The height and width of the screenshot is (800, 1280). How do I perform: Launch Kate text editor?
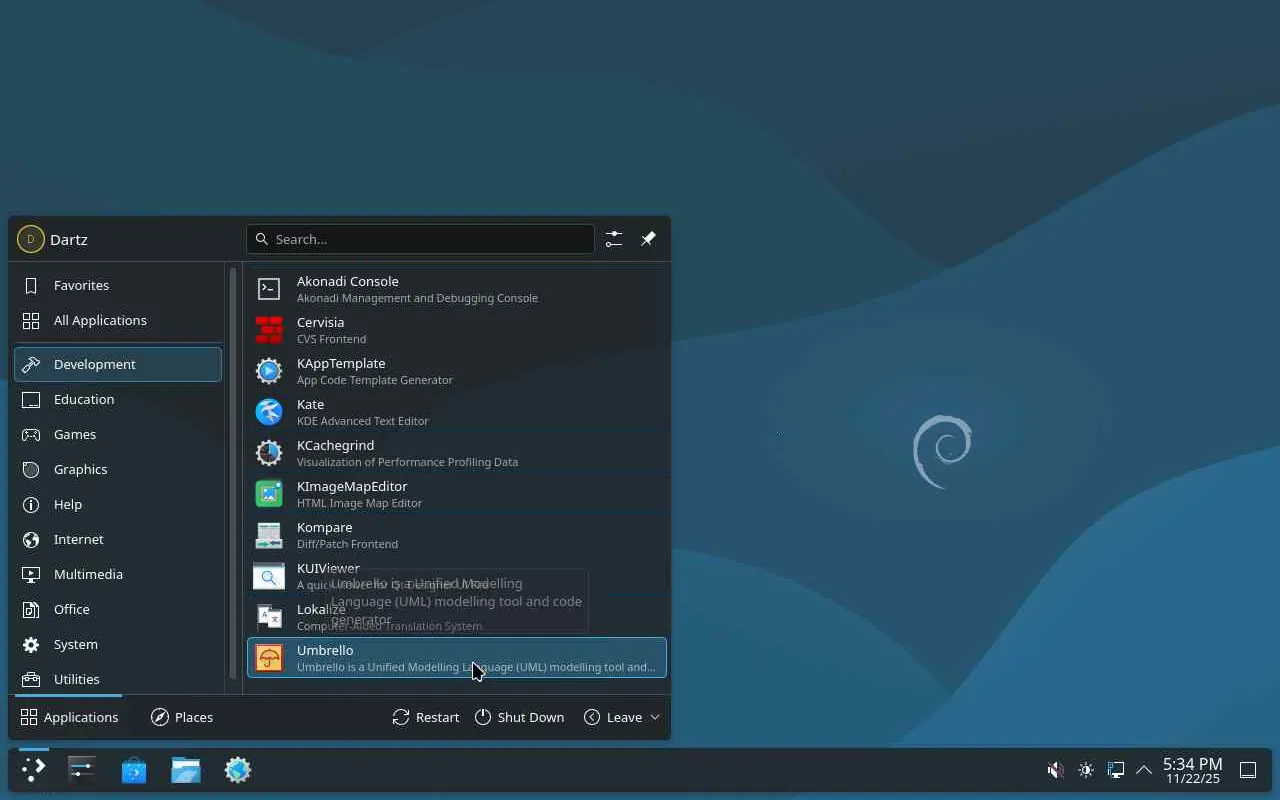[x=456, y=412]
